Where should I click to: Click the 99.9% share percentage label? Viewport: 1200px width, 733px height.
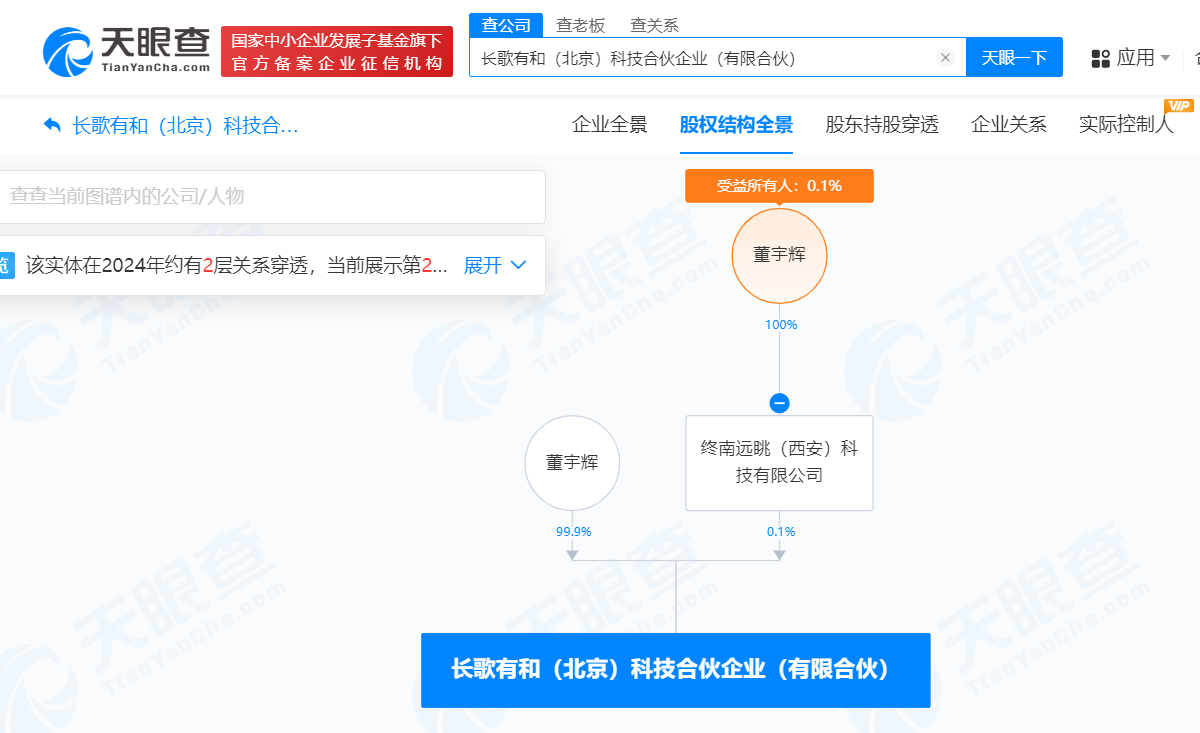click(x=573, y=531)
